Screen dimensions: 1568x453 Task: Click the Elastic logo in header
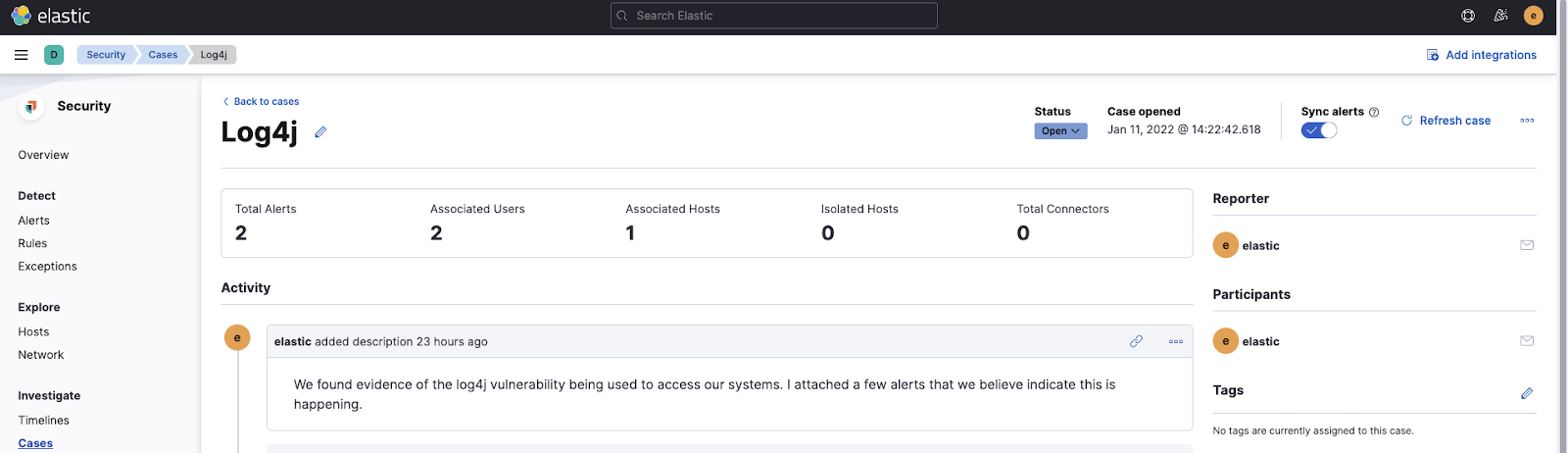tap(51, 16)
